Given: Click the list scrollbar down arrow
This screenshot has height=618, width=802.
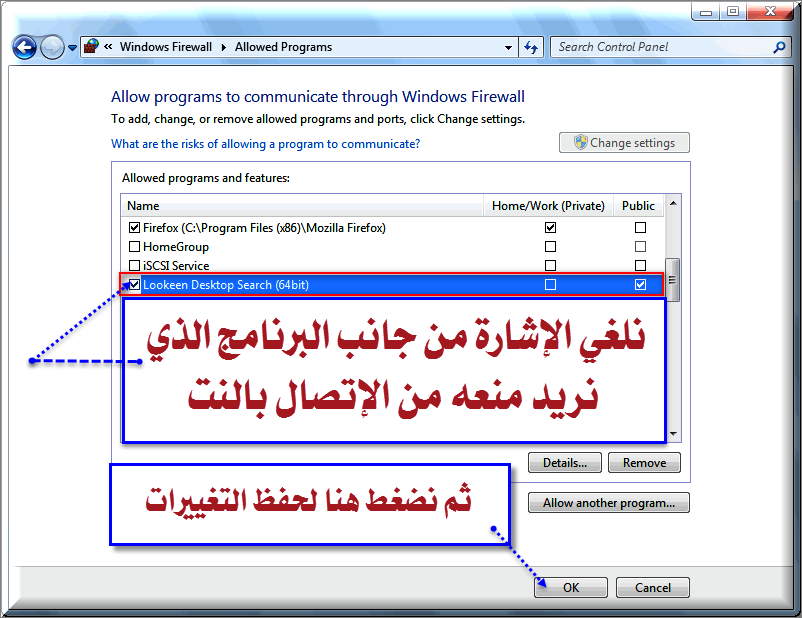Looking at the screenshot, I should 673,433.
